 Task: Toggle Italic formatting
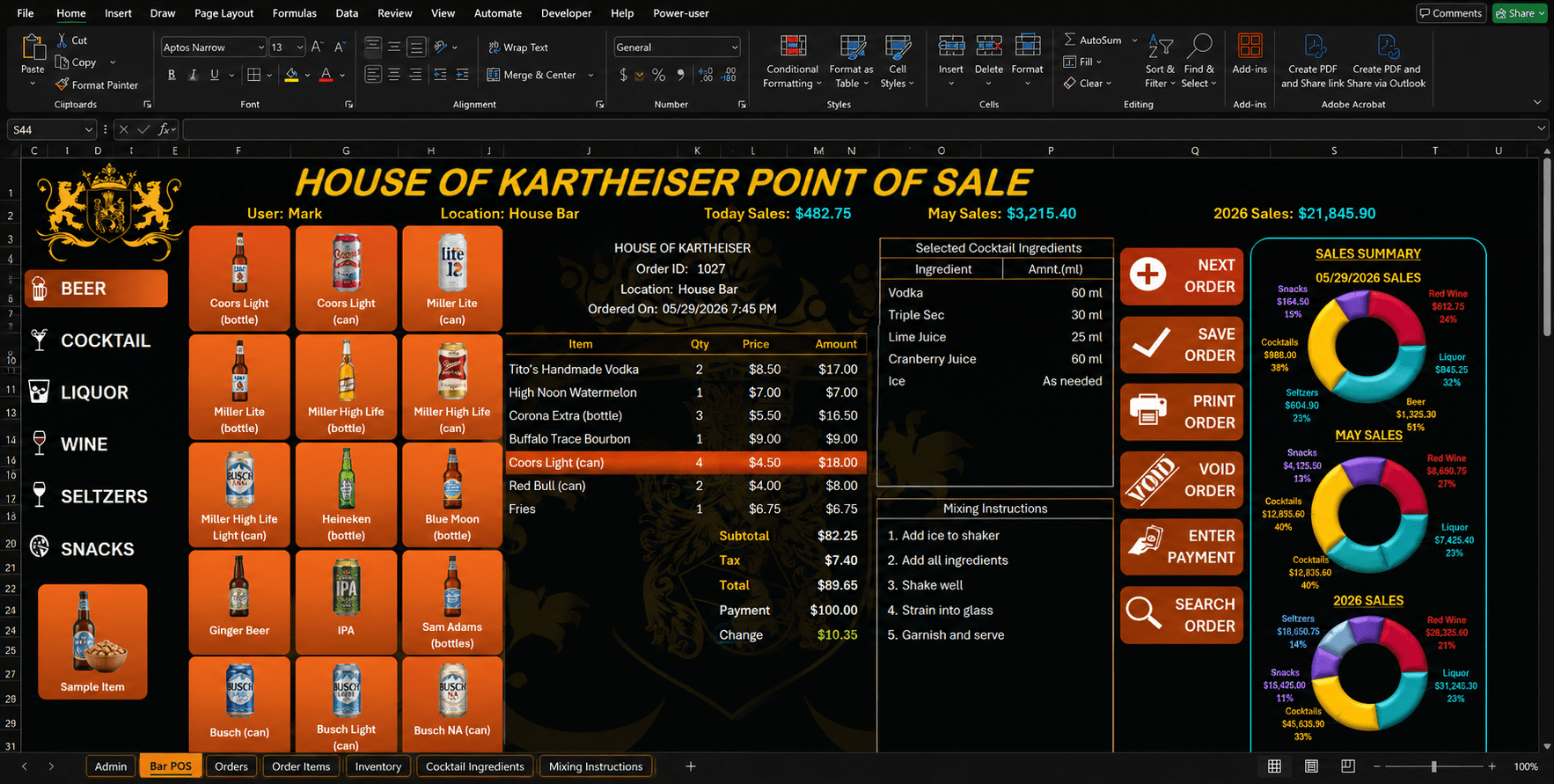[193, 75]
